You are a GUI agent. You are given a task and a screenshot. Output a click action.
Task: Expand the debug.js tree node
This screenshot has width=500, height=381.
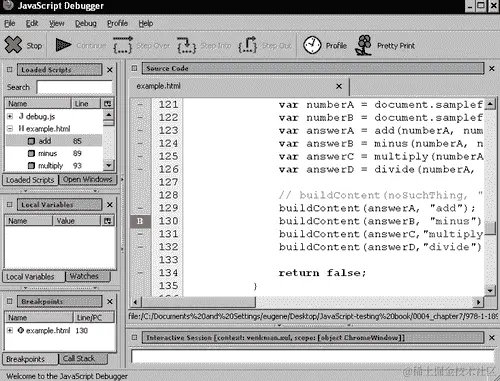(10, 116)
